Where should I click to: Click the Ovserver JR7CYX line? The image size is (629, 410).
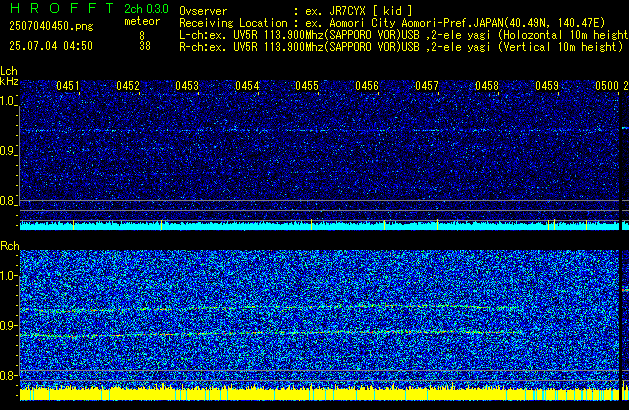tap(296, 11)
